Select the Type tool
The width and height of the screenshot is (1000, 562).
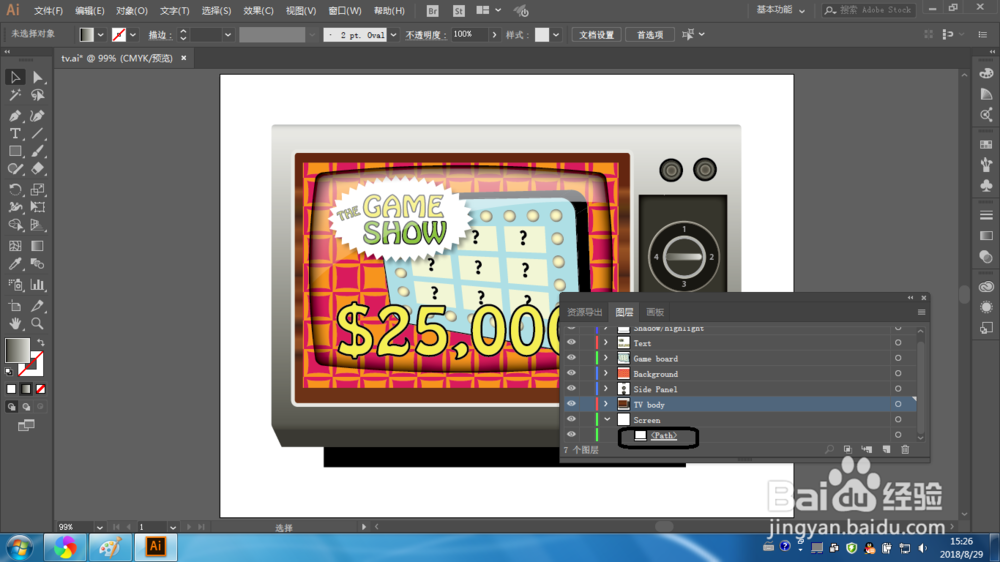pos(15,133)
